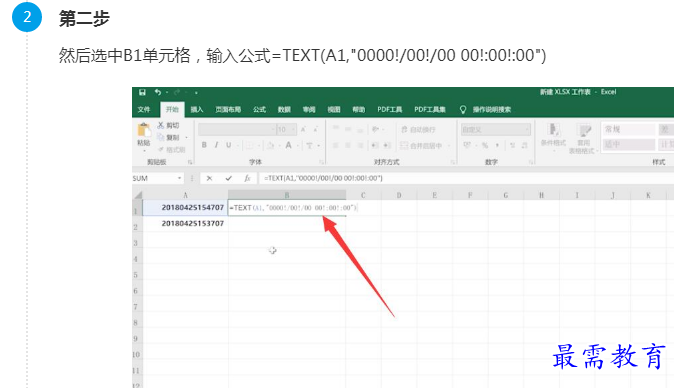The width and height of the screenshot is (674, 388).
Task: Switch to the 开始 (Home) tab
Action: pyautogui.click(x=172, y=110)
